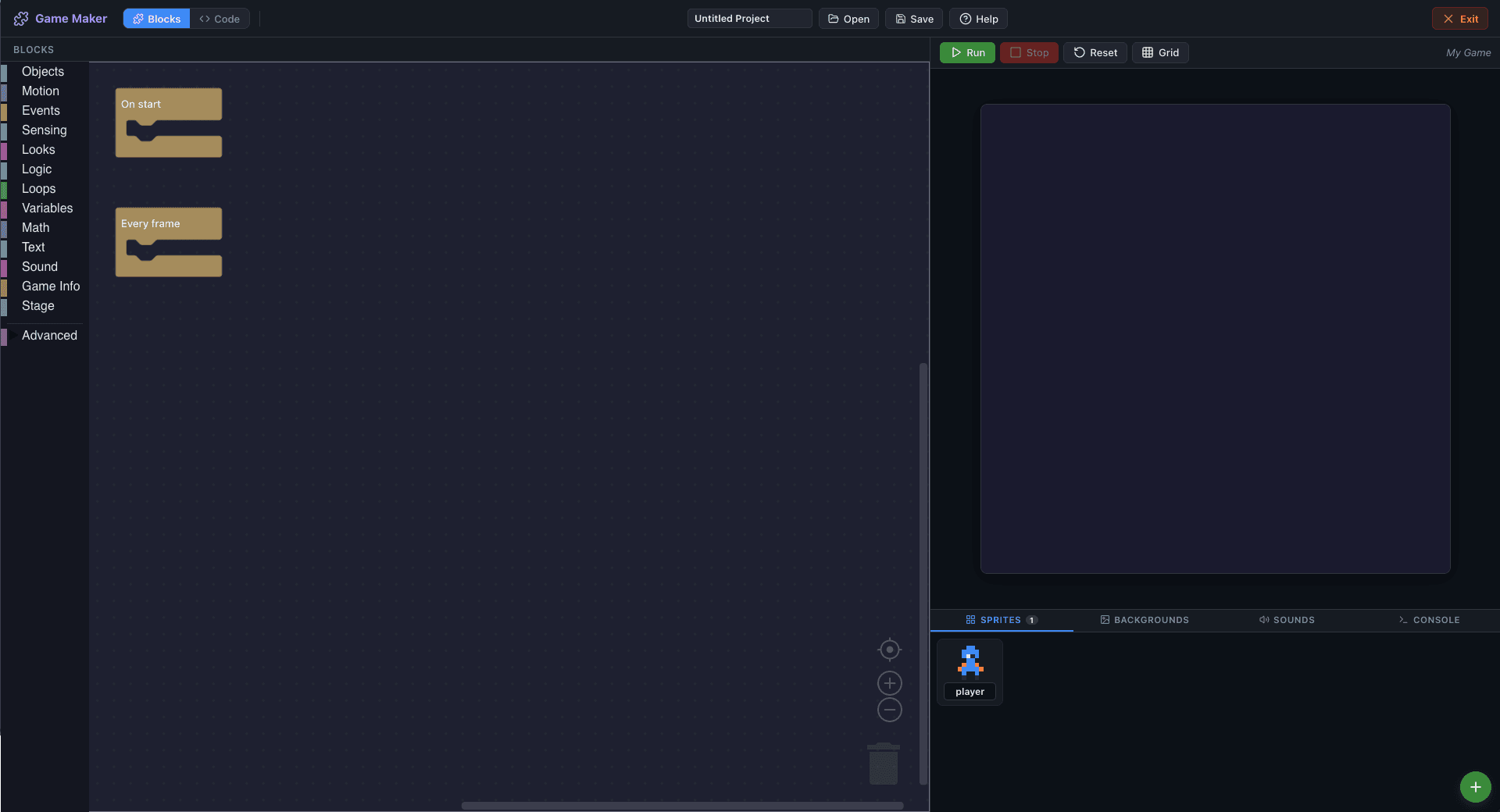The width and height of the screenshot is (1500, 812).
Task: Click the zoom-in magnifier icon on canvas
Action: click(x=889, y=683)
